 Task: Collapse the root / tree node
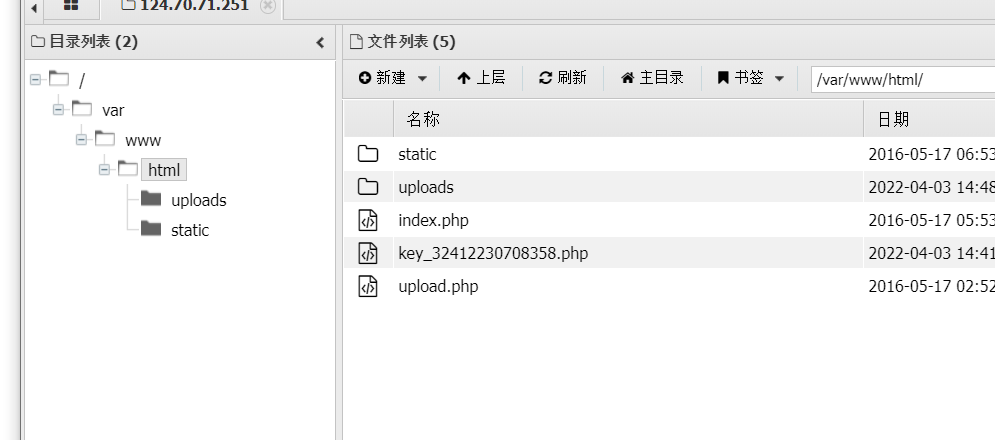pyautogui.click(x=36, y=80)
